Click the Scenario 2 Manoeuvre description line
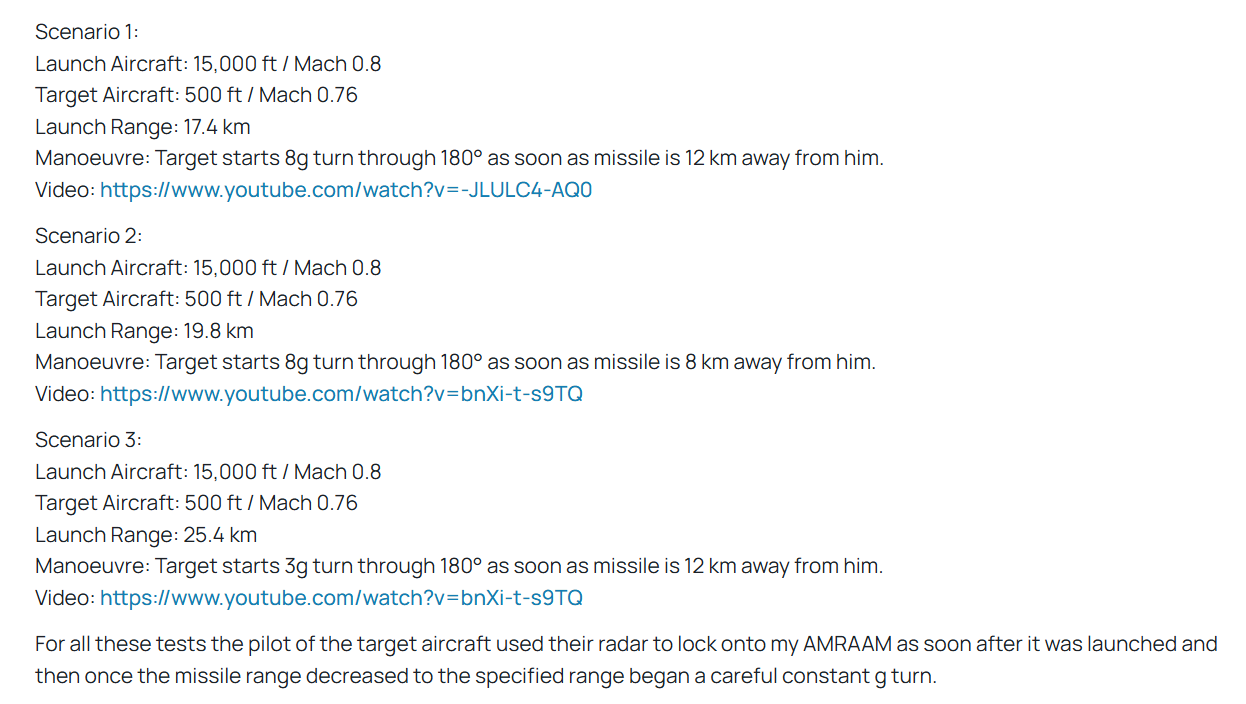The width and height of the screenshot is (1246, 704). click(x=455, y=362)
